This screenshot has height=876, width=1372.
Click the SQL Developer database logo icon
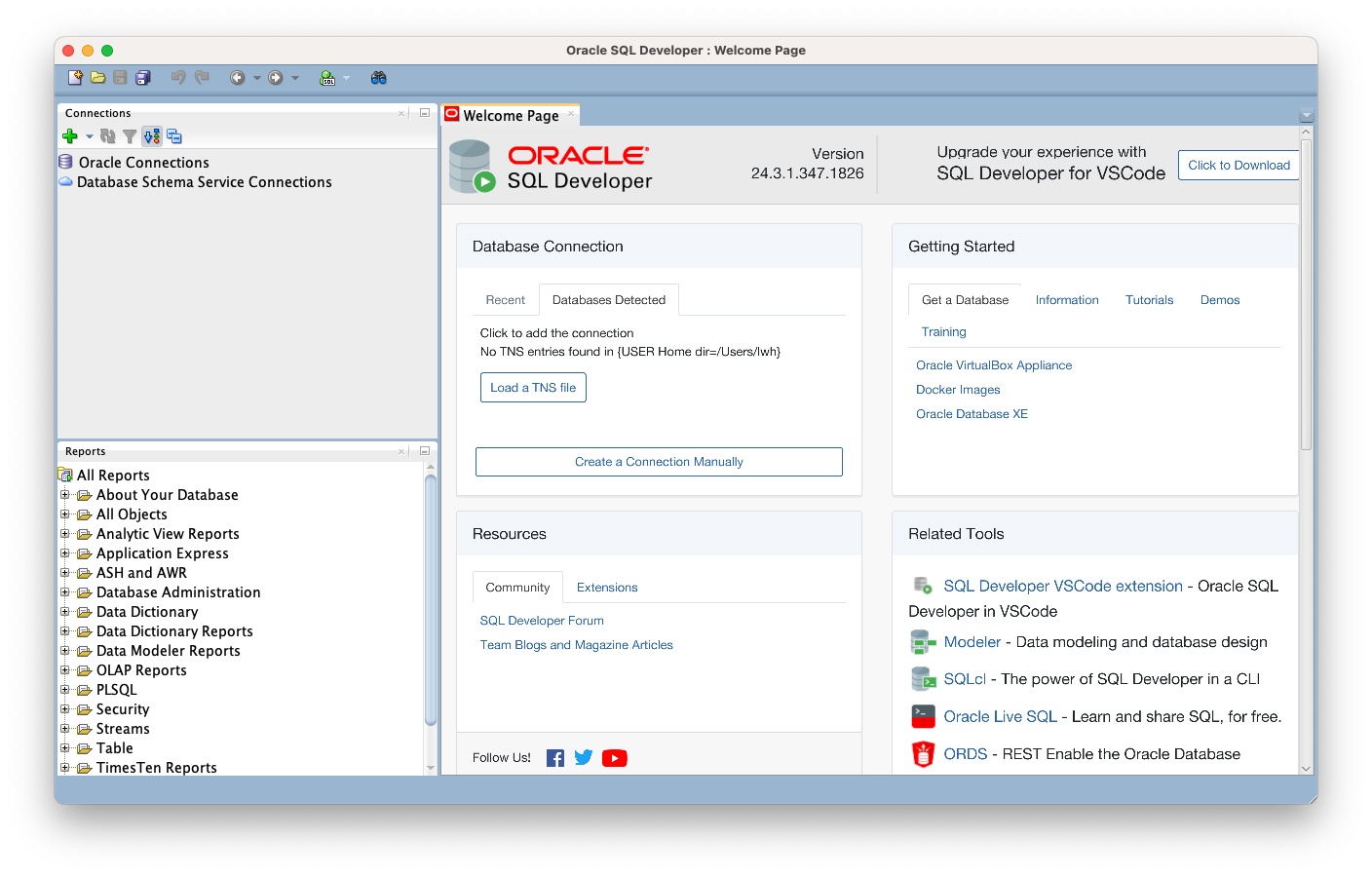[473, 167]
